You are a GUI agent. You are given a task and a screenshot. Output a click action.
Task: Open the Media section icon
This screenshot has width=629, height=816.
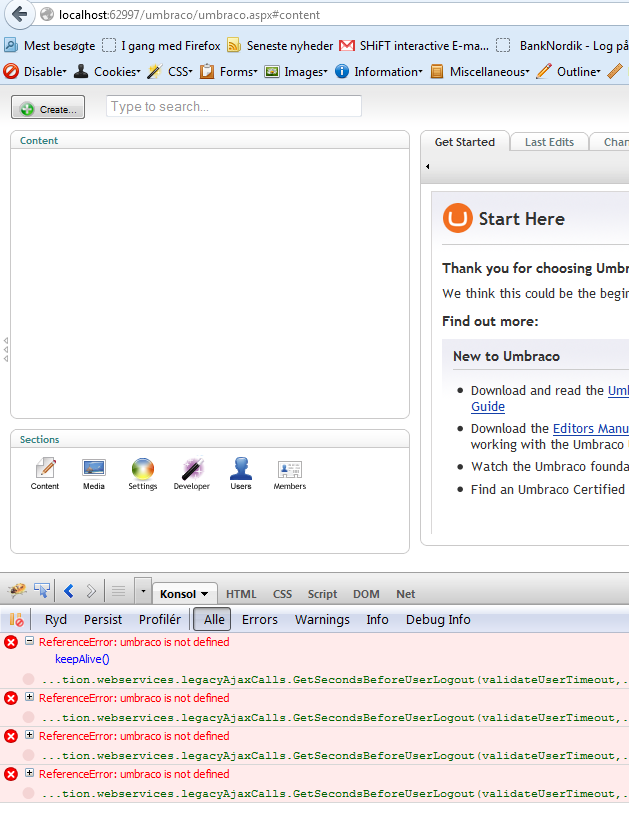click(x=94, y=473)
